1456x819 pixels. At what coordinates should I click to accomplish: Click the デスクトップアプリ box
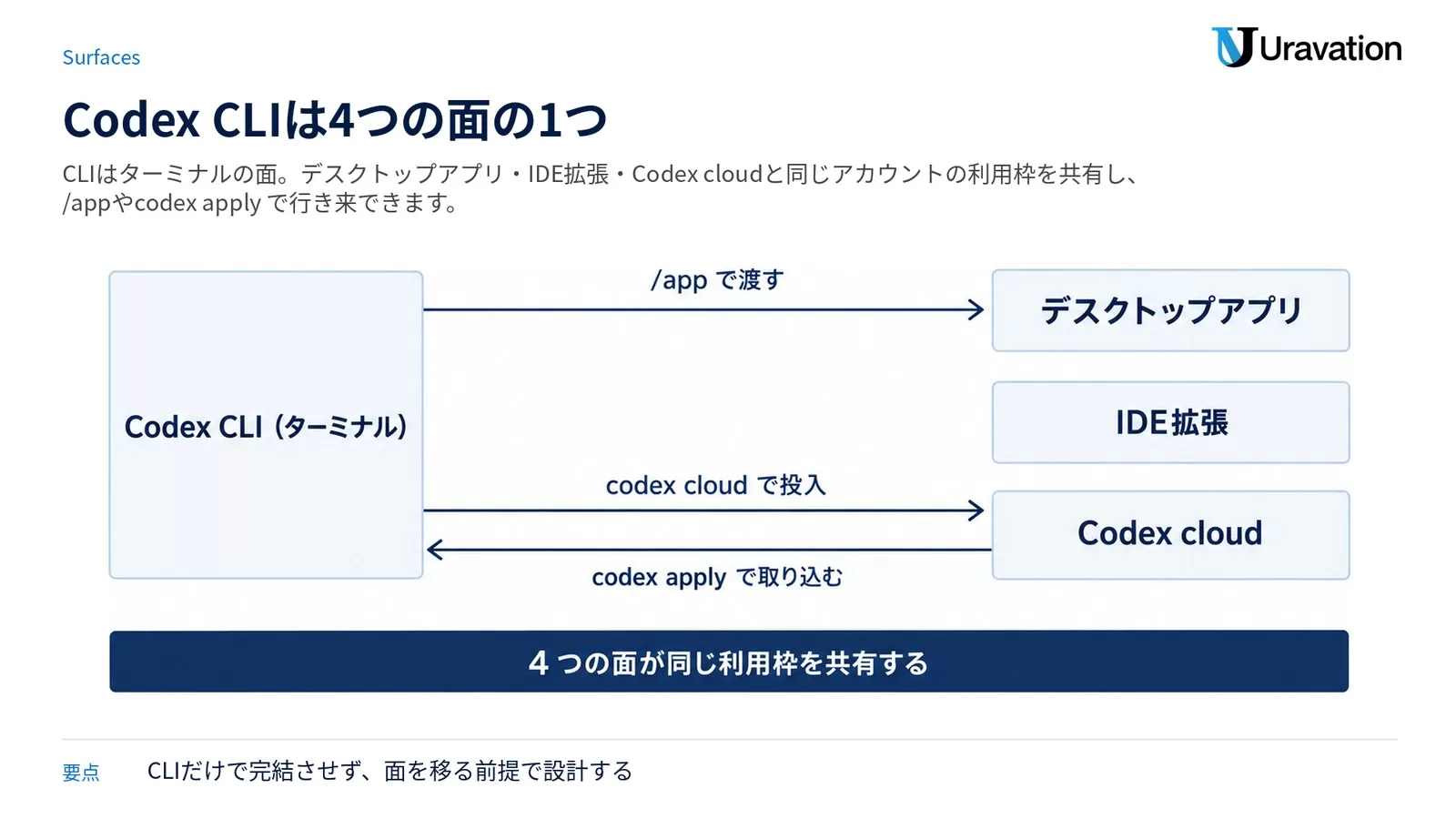coord(1170,310)
